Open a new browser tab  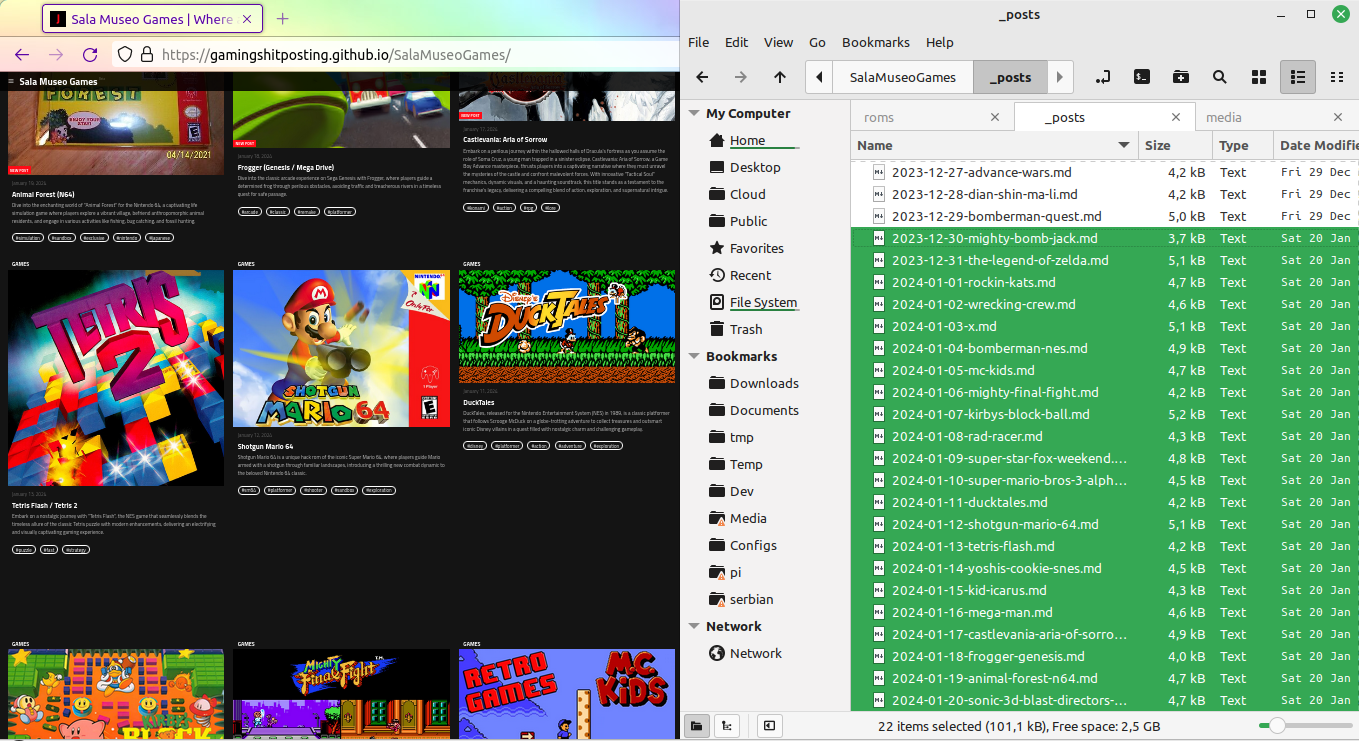point(282,19)
